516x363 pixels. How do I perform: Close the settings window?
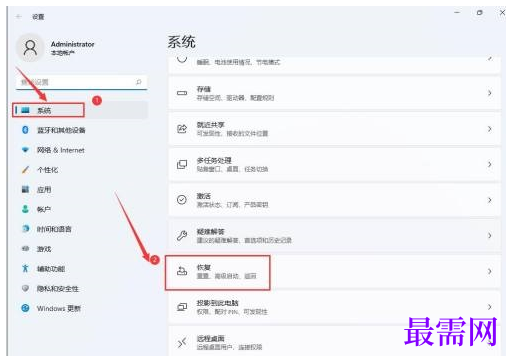tap(502, 12)
